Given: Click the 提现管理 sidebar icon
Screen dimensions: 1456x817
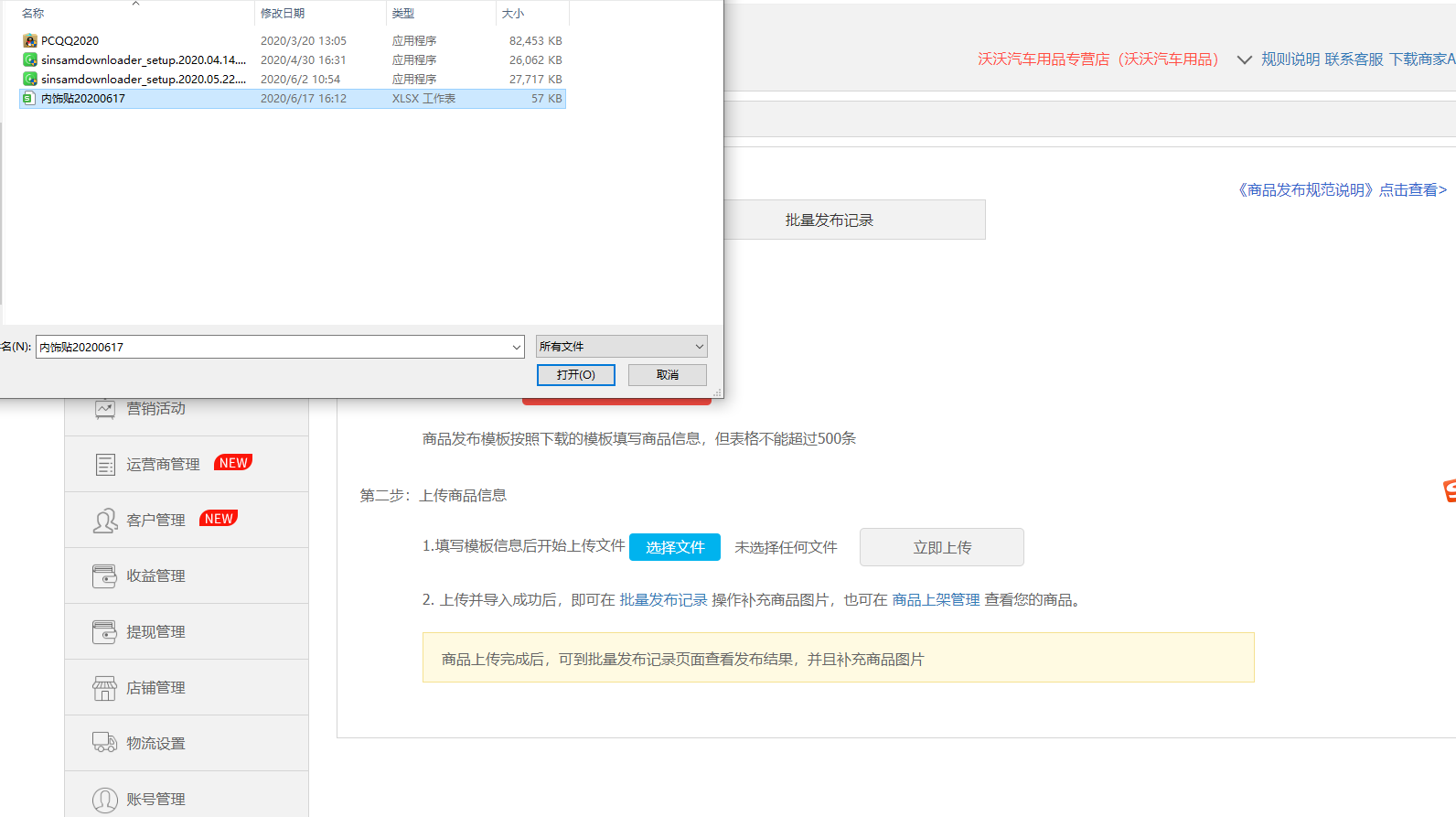Looking at the screenshot, I should point(105,632).
